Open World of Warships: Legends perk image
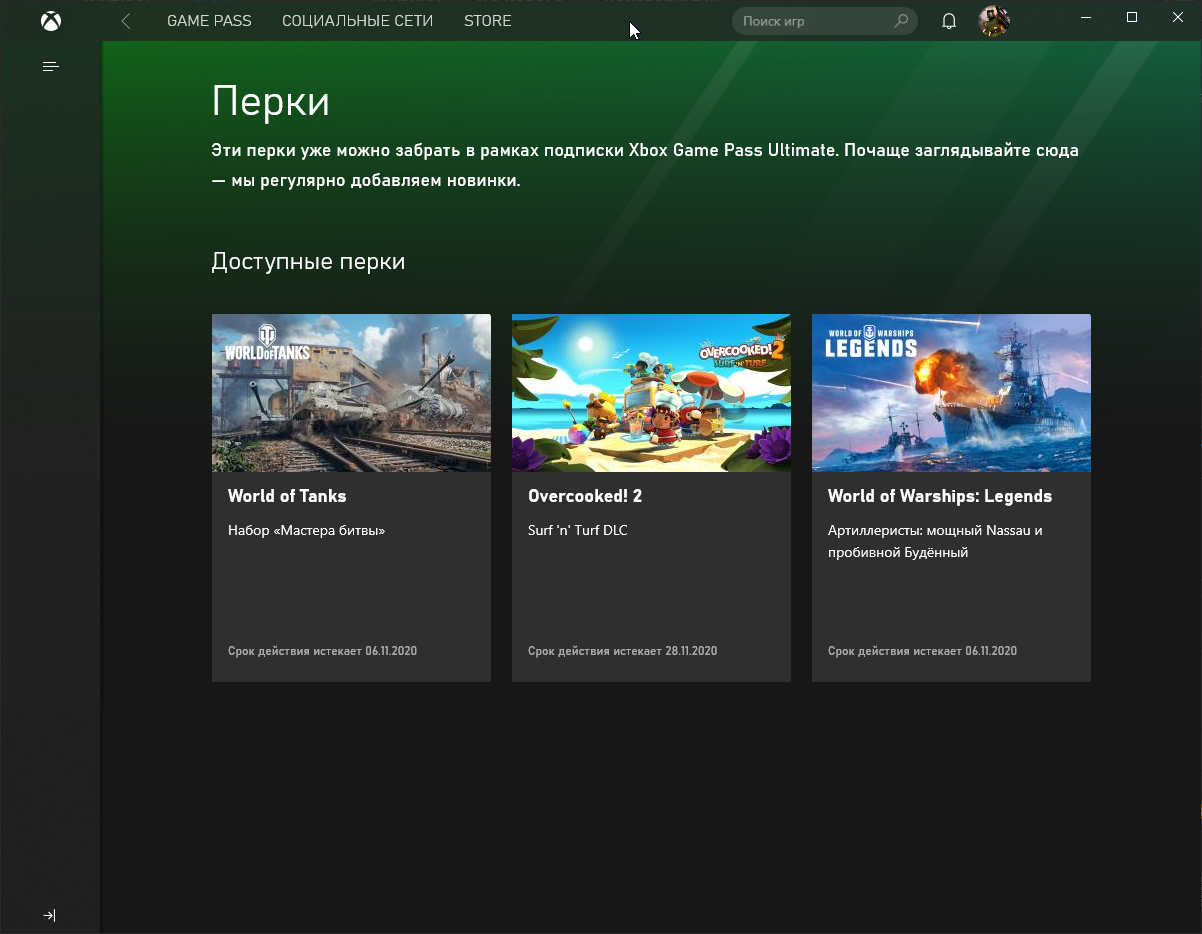The image size is (1202, 934). [951, 393]
